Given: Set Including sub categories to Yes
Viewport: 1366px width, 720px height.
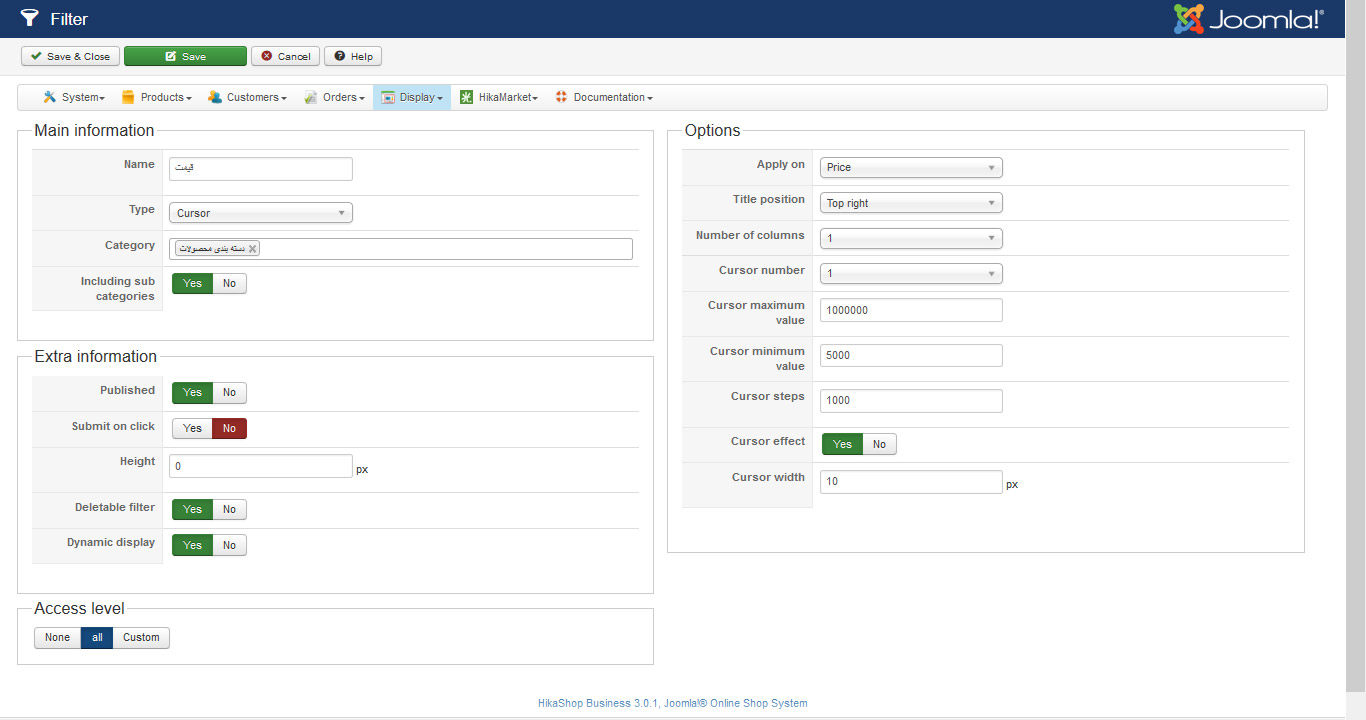Looking at the screenshot, I should point(192,284).
